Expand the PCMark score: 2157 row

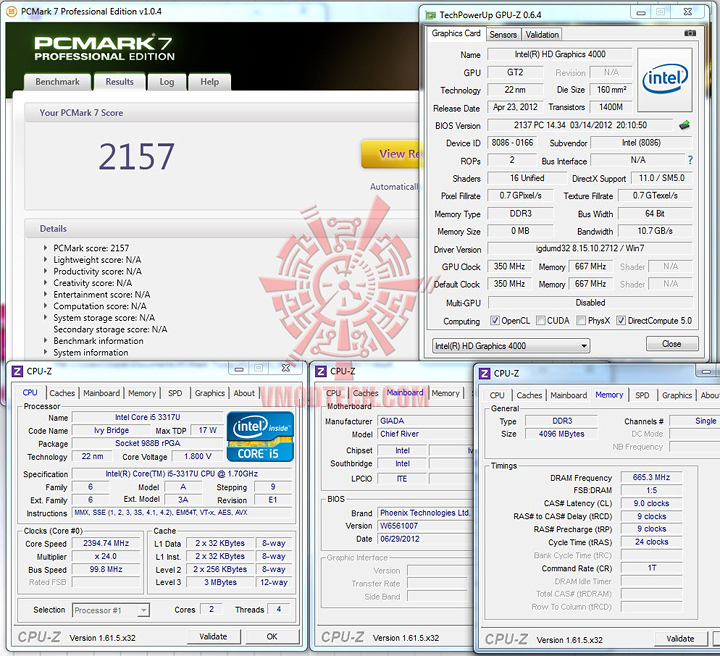pos(45,248)
